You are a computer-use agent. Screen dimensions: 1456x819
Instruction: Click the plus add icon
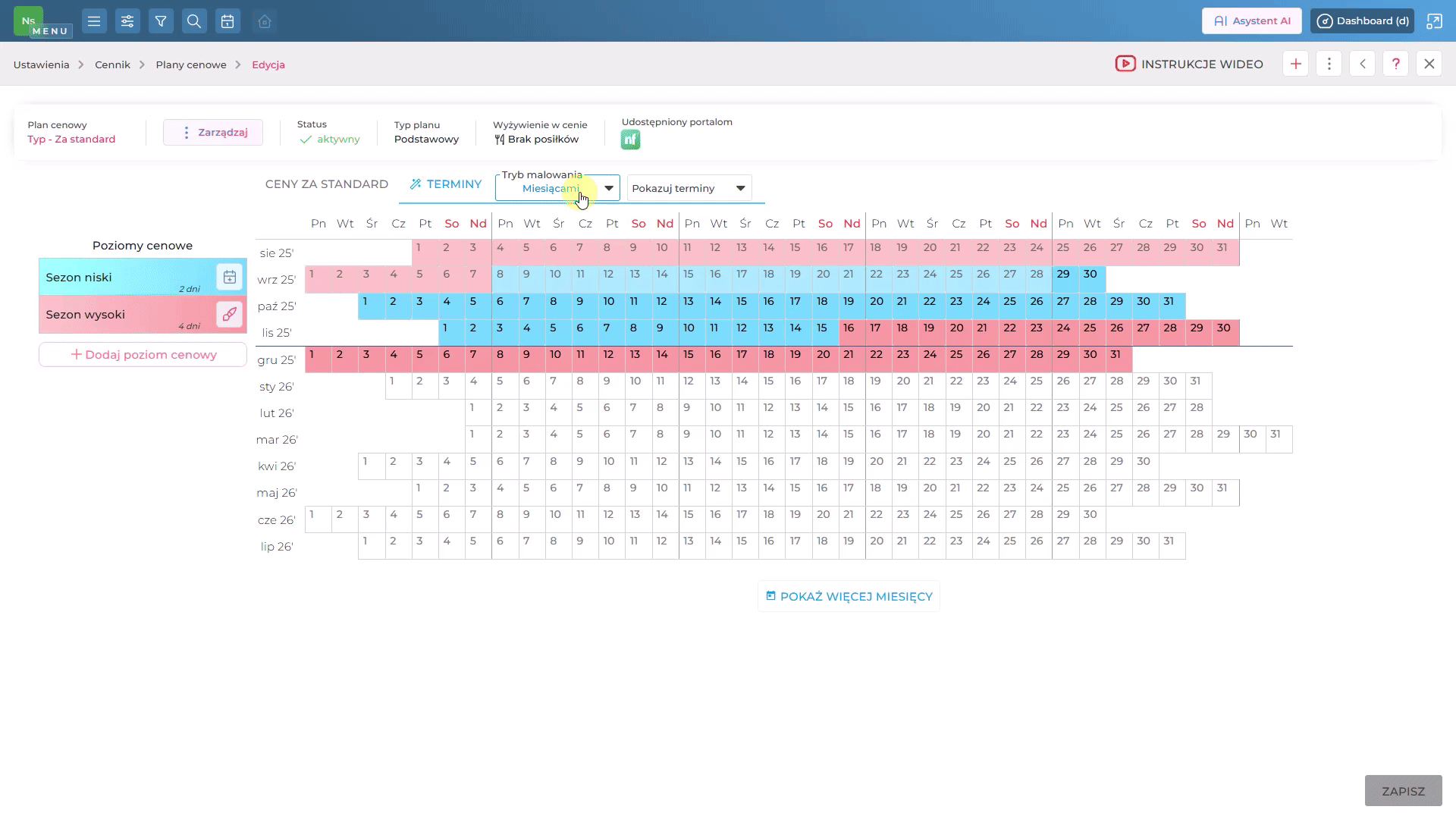point(1296,64)
